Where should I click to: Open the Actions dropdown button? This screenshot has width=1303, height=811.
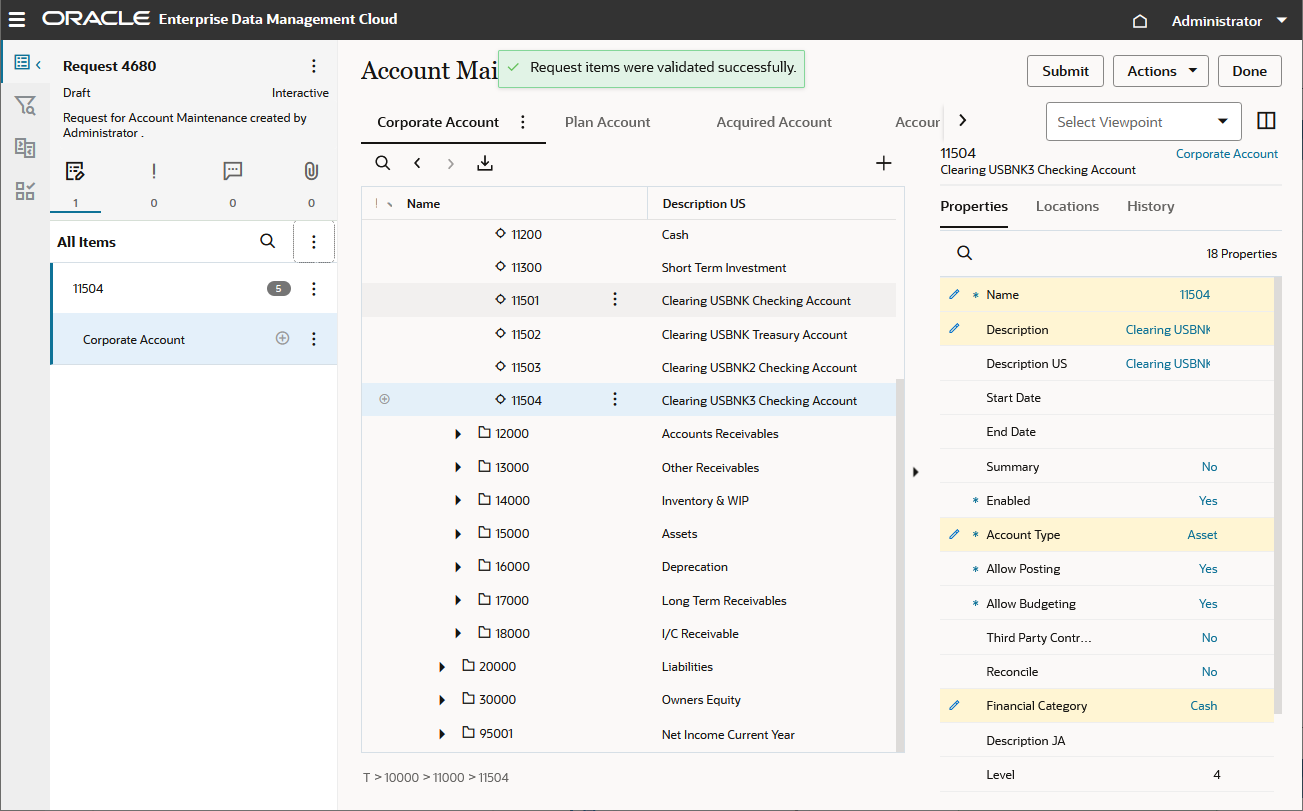(x=1160, y=71)
